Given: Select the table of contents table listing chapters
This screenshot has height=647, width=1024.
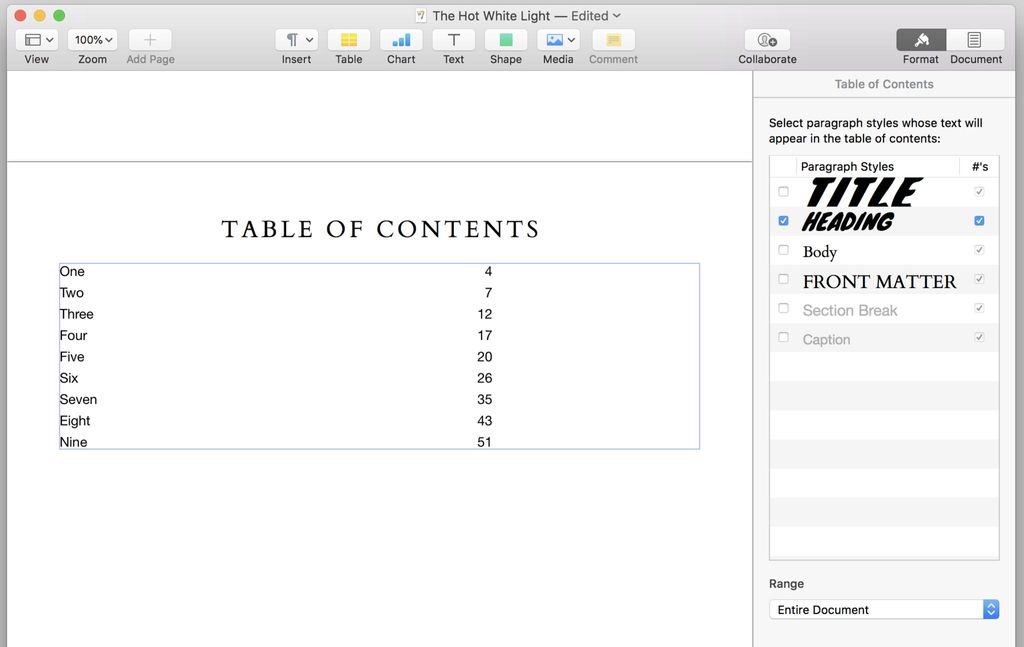Looking at the screenshot, I should point(379,356).
